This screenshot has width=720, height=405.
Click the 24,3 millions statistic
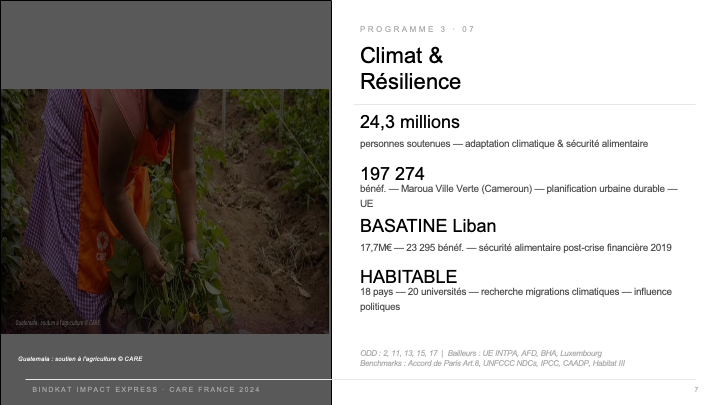point(410,122)
